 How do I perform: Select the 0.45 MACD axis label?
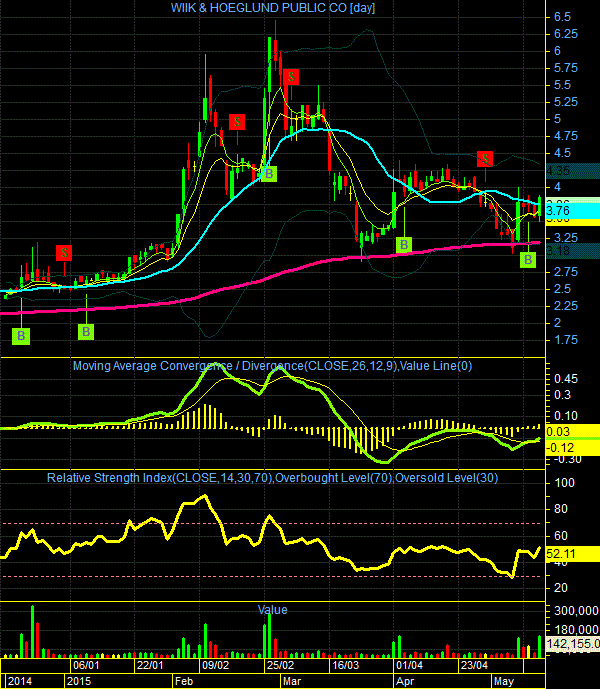click(566, 379)
